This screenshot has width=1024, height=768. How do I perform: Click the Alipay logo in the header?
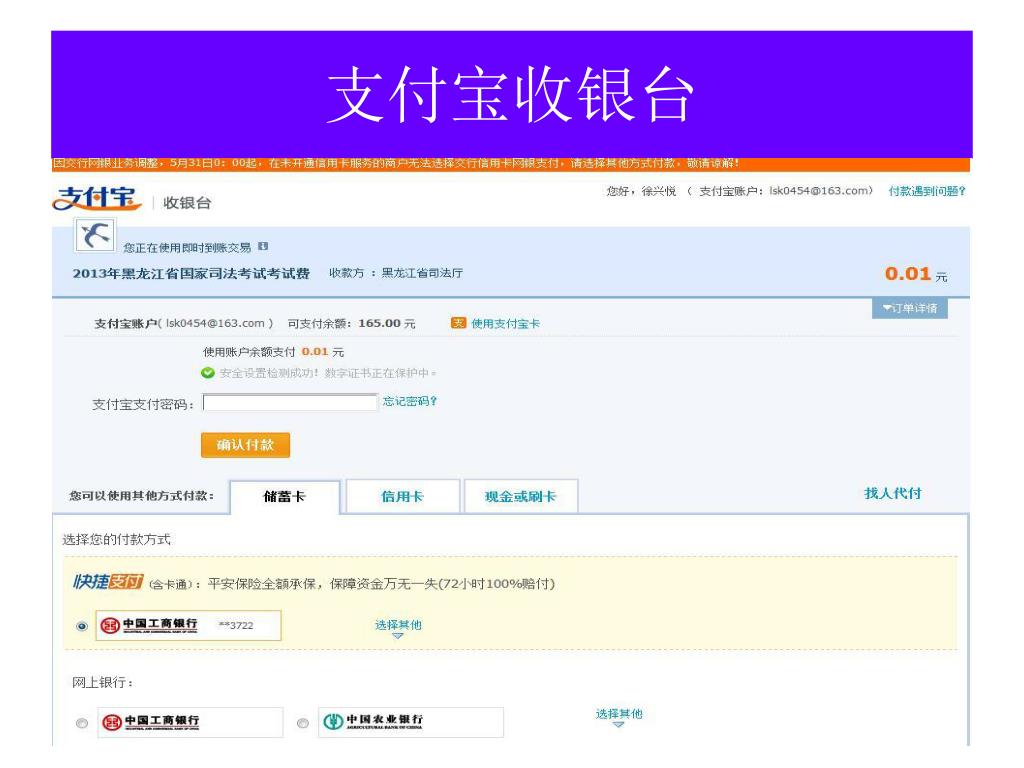coord(97,199)
